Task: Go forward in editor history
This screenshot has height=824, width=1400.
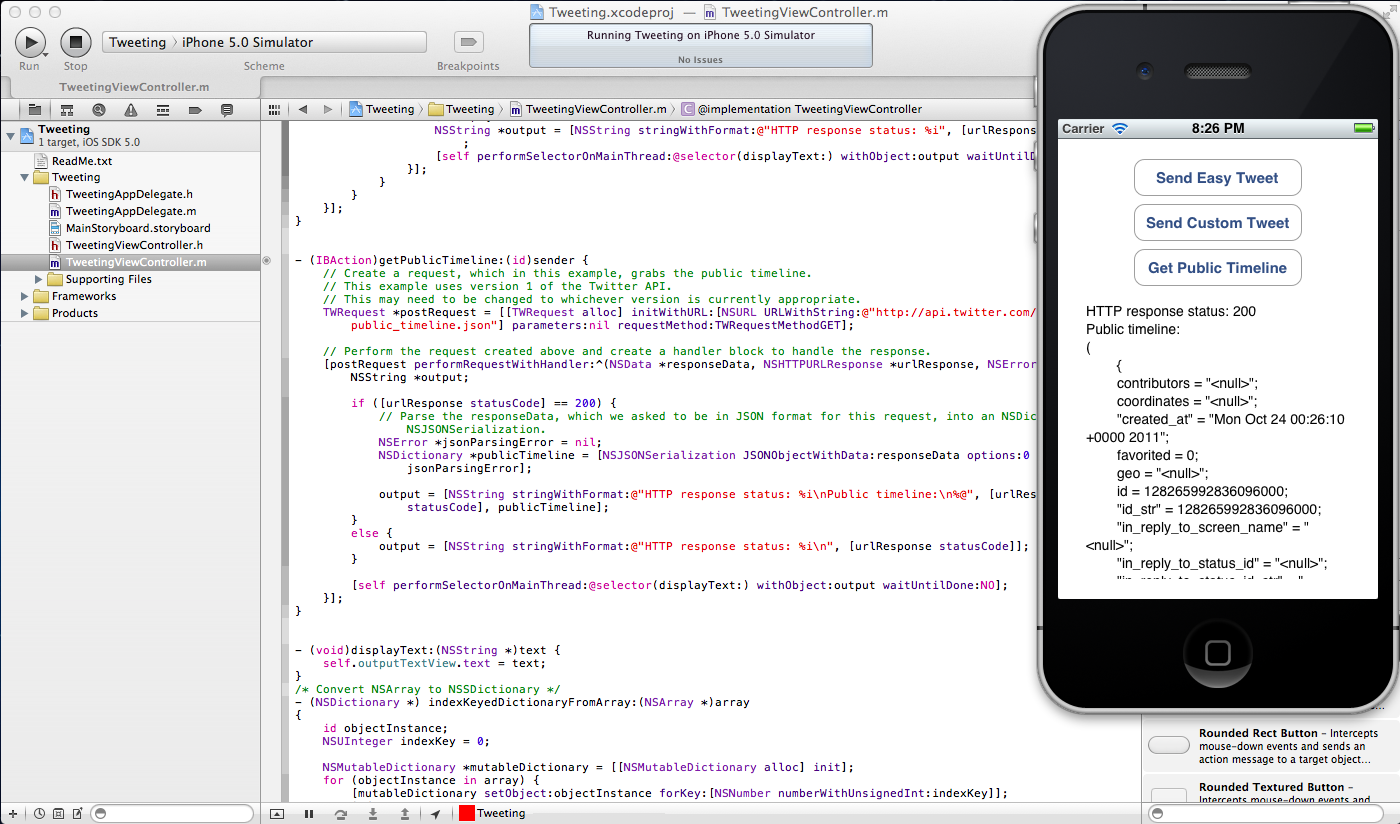Action: (x=328, y=109)
